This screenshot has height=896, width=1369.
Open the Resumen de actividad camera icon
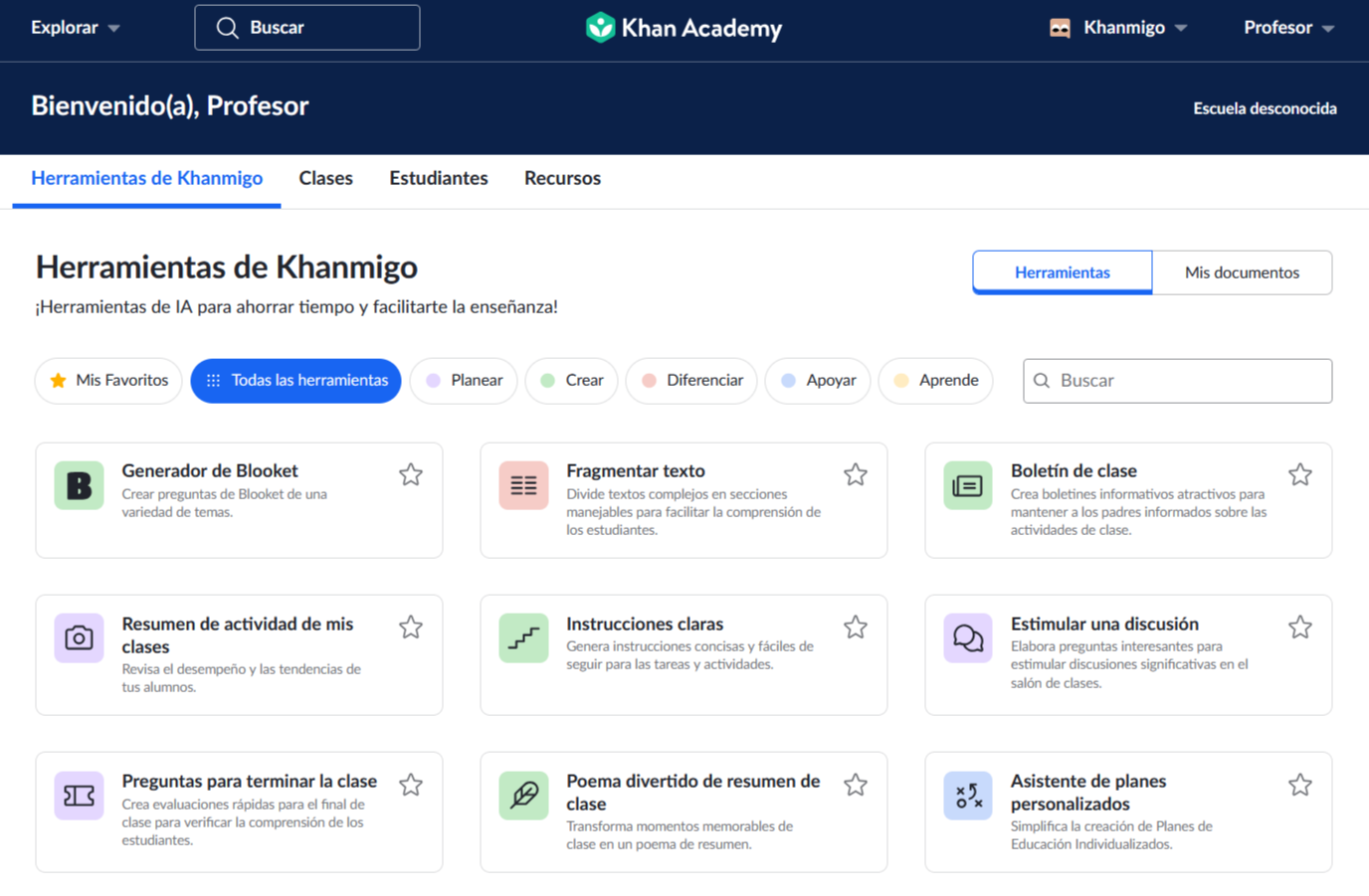[x=80, y=638]
